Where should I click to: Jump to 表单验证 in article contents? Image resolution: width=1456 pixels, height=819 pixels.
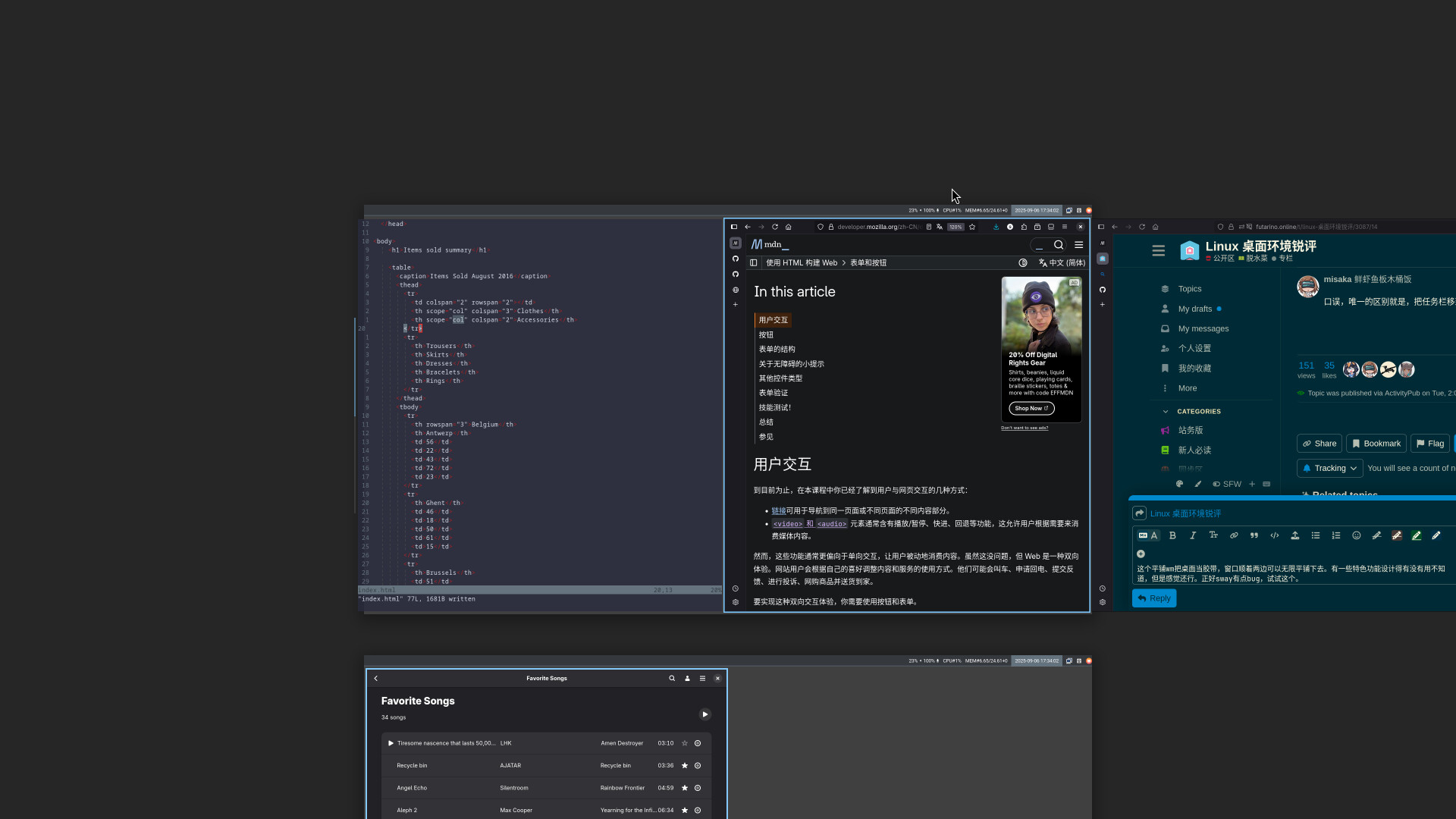(773, 393)
